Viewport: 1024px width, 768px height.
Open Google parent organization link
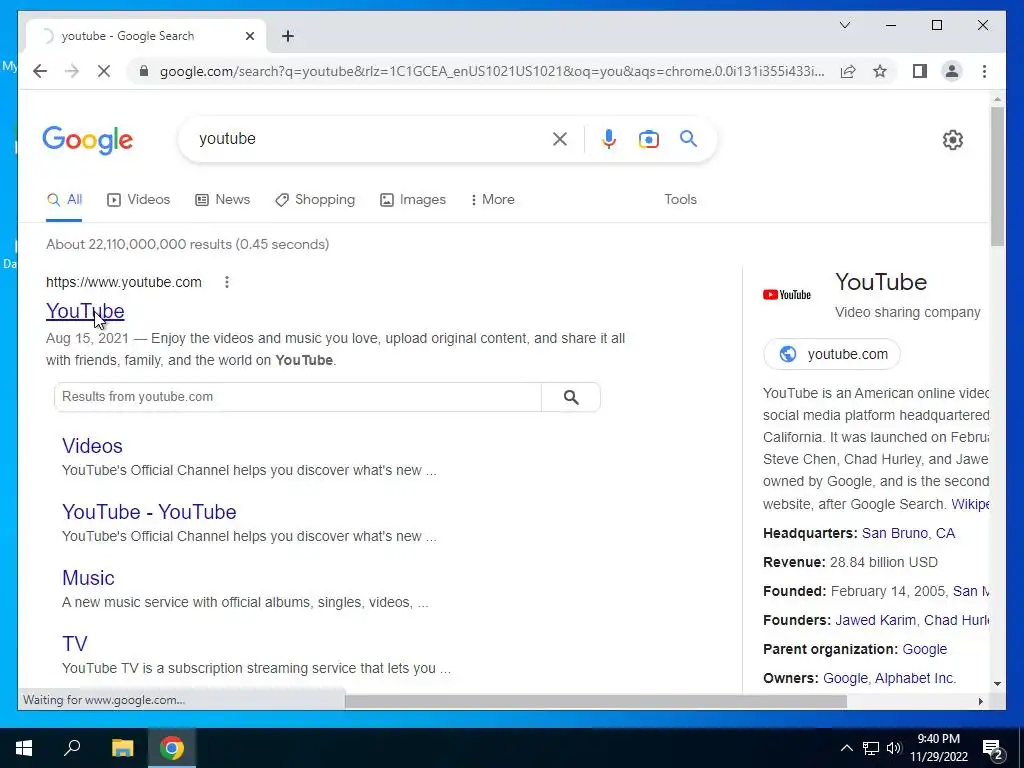coord(924,649)
